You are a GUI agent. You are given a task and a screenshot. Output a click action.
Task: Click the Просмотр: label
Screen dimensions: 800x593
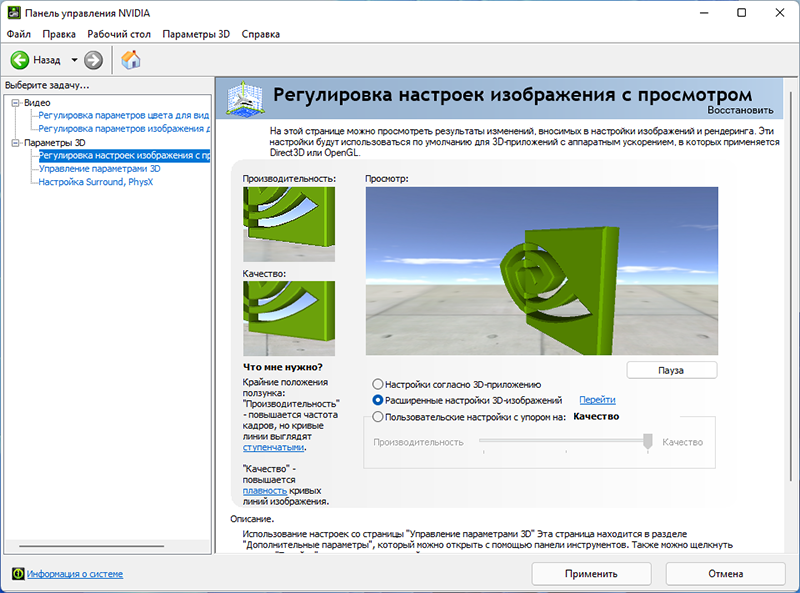pyautogui.click(x=387, y=179)
